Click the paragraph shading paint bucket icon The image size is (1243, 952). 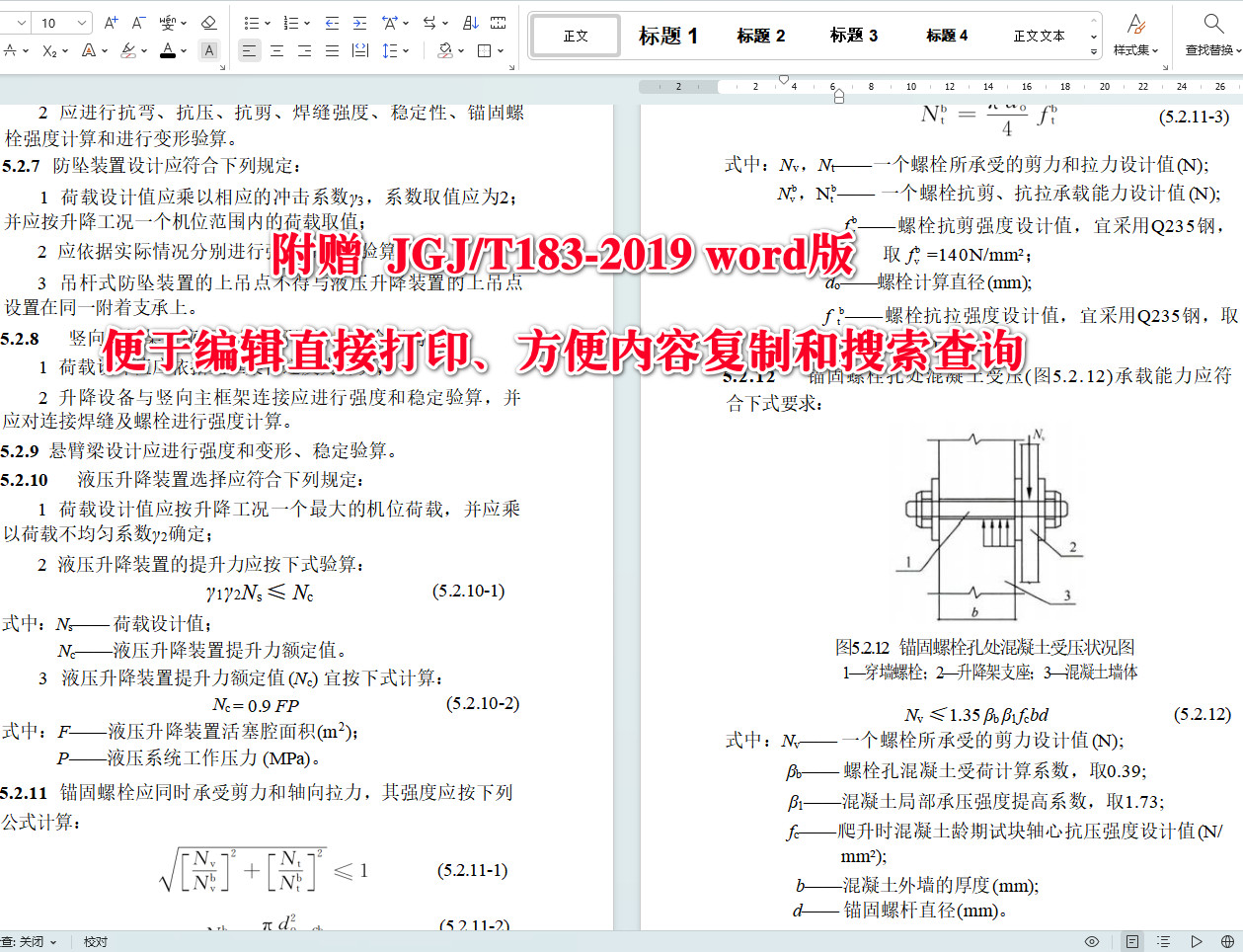coord(445,50)
